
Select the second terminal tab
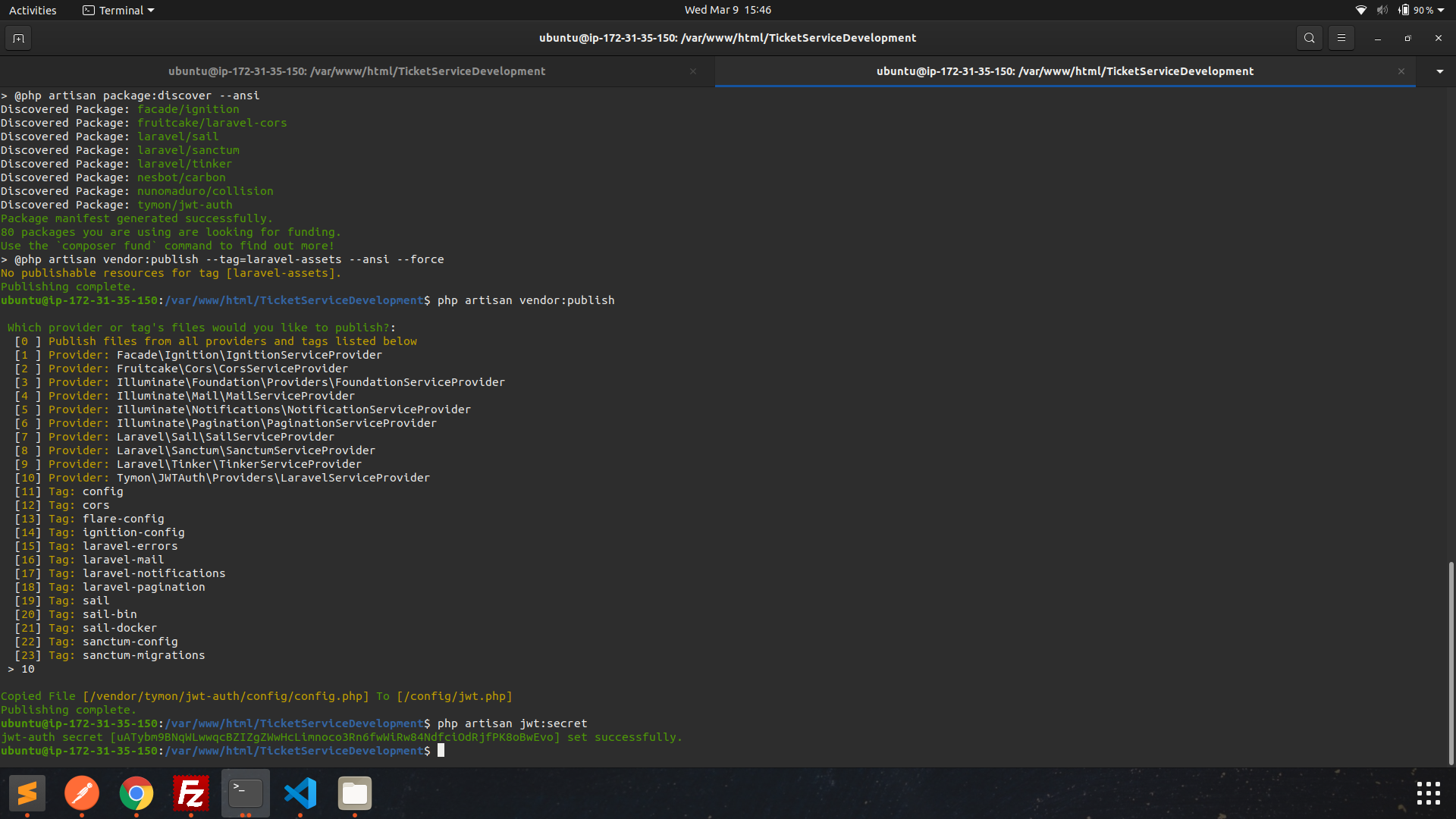click(x=1065, y=71)
